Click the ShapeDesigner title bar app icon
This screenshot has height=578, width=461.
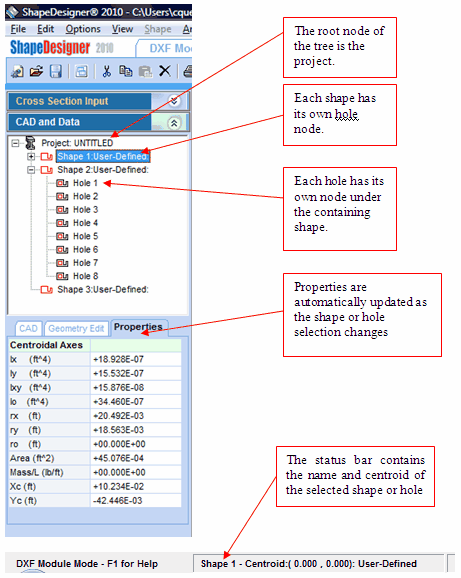click(x=12, y=12)
